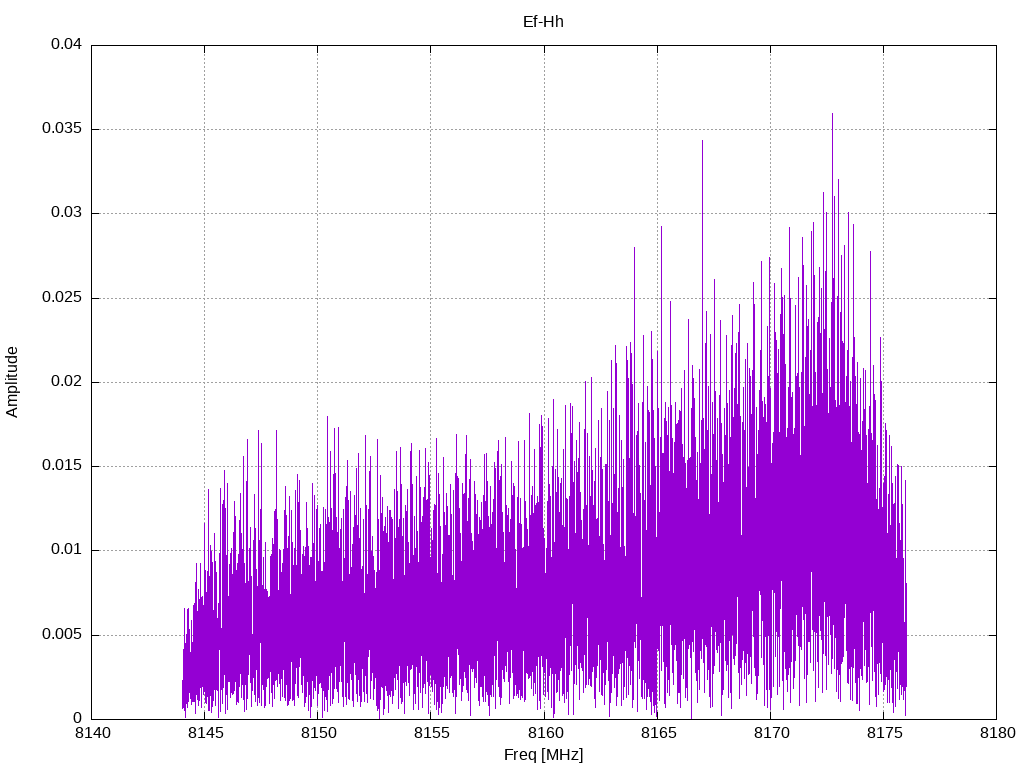Screen dimensions: 1024x768
Task: Click the y-axis tick label 0.035
Action: tap(62, 129)
